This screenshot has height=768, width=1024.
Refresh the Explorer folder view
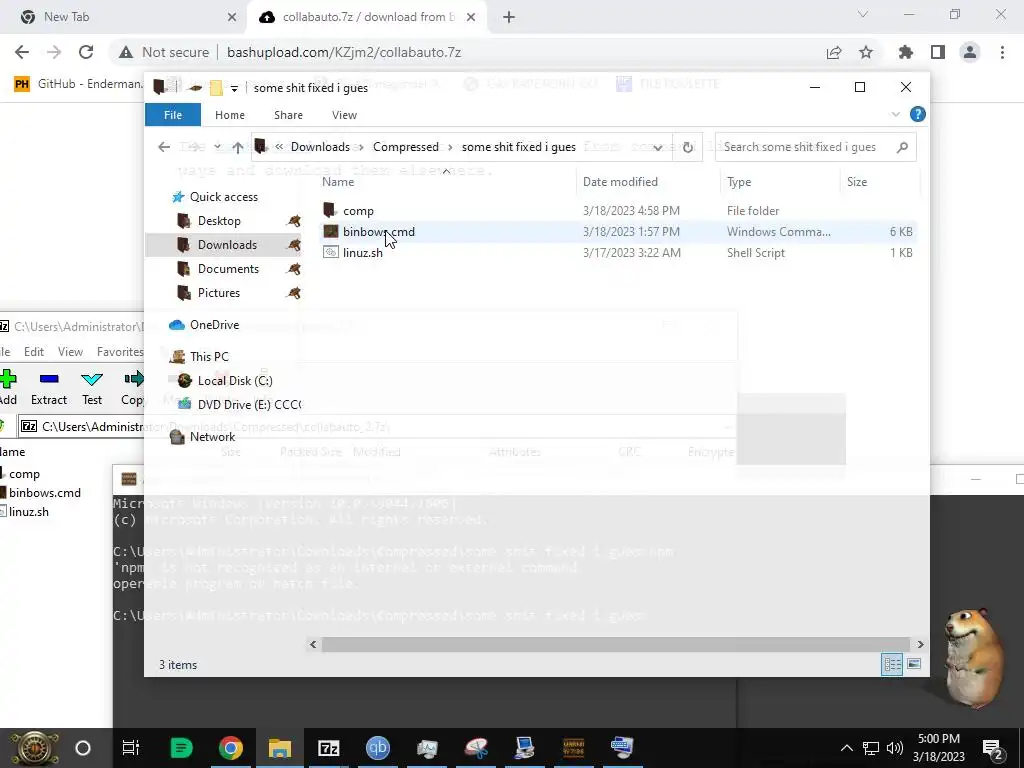click(688, 147)
